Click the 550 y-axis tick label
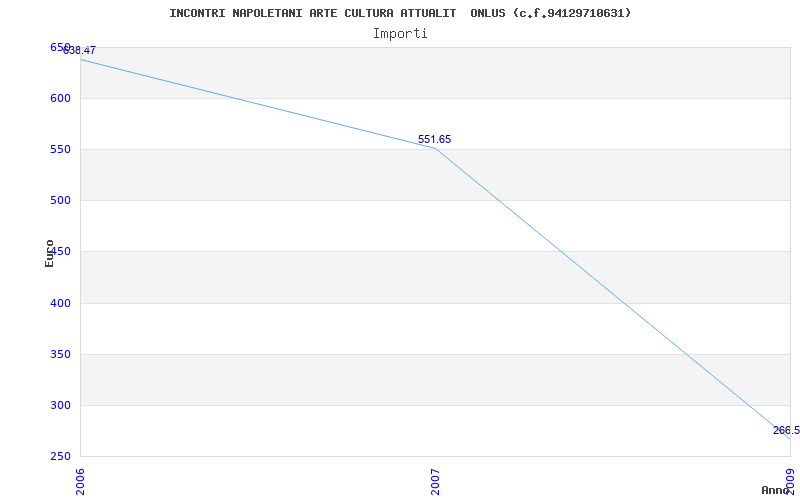The image size is (800, 500). point(60,149)
